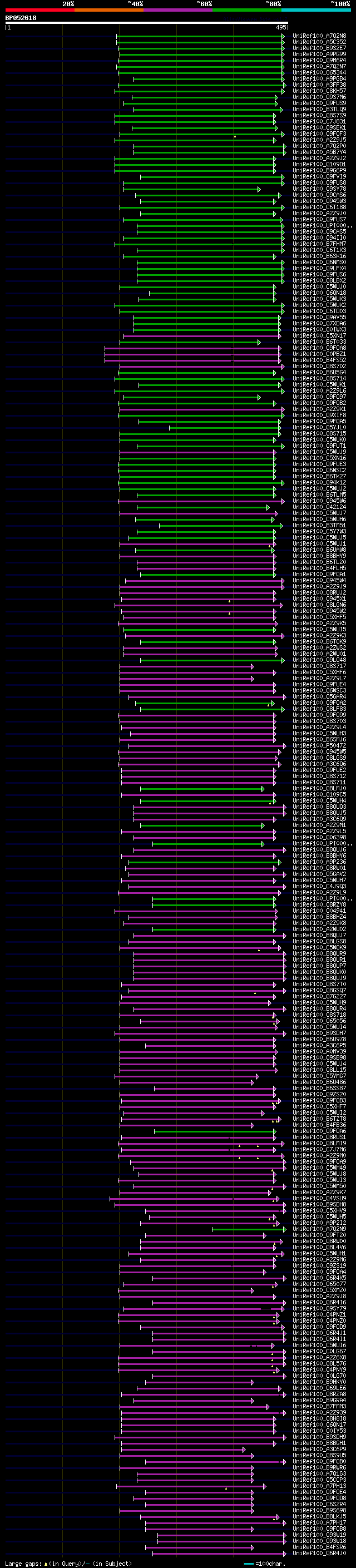Click the query name BP052618
Image resolution: width=356 pixels, height=1568 pixels.
pos(21,18)
